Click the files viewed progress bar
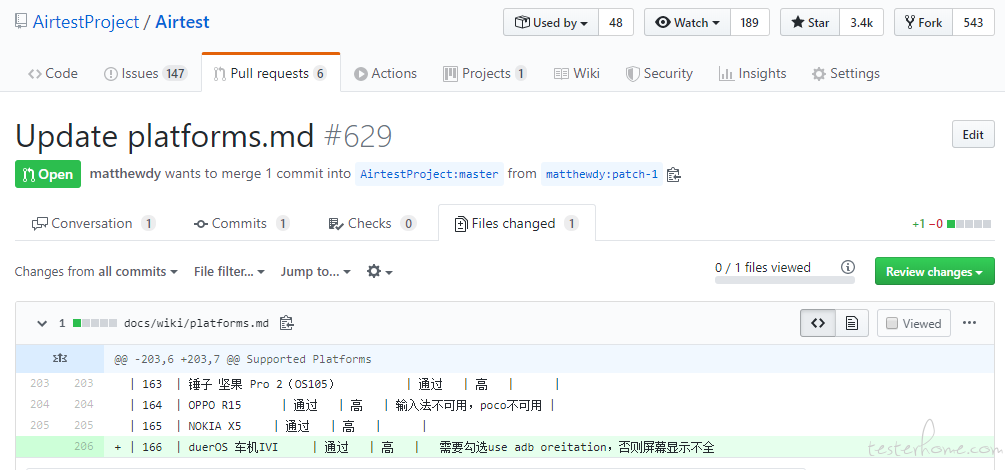Image resolution: width=1005 pixels, height=470 pixels. (785, 280)
